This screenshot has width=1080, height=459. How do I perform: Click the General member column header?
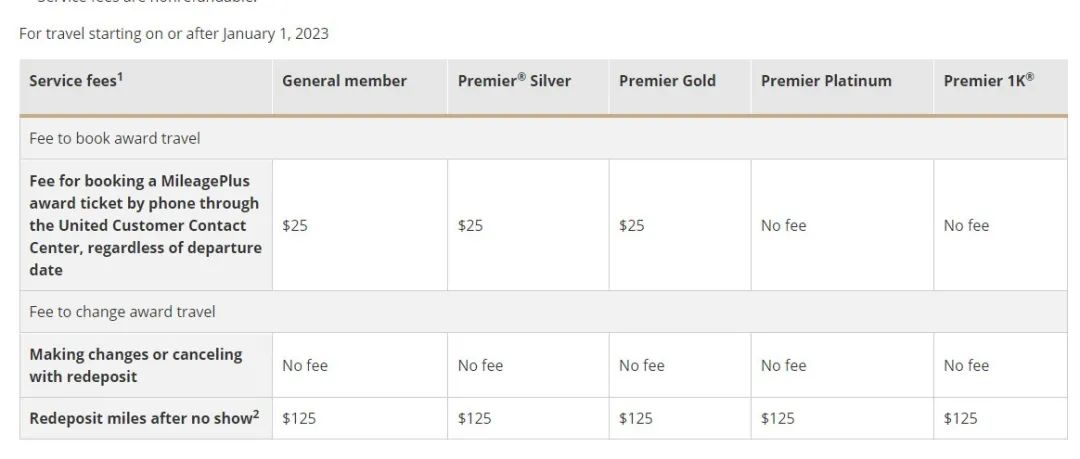point(344,81)
